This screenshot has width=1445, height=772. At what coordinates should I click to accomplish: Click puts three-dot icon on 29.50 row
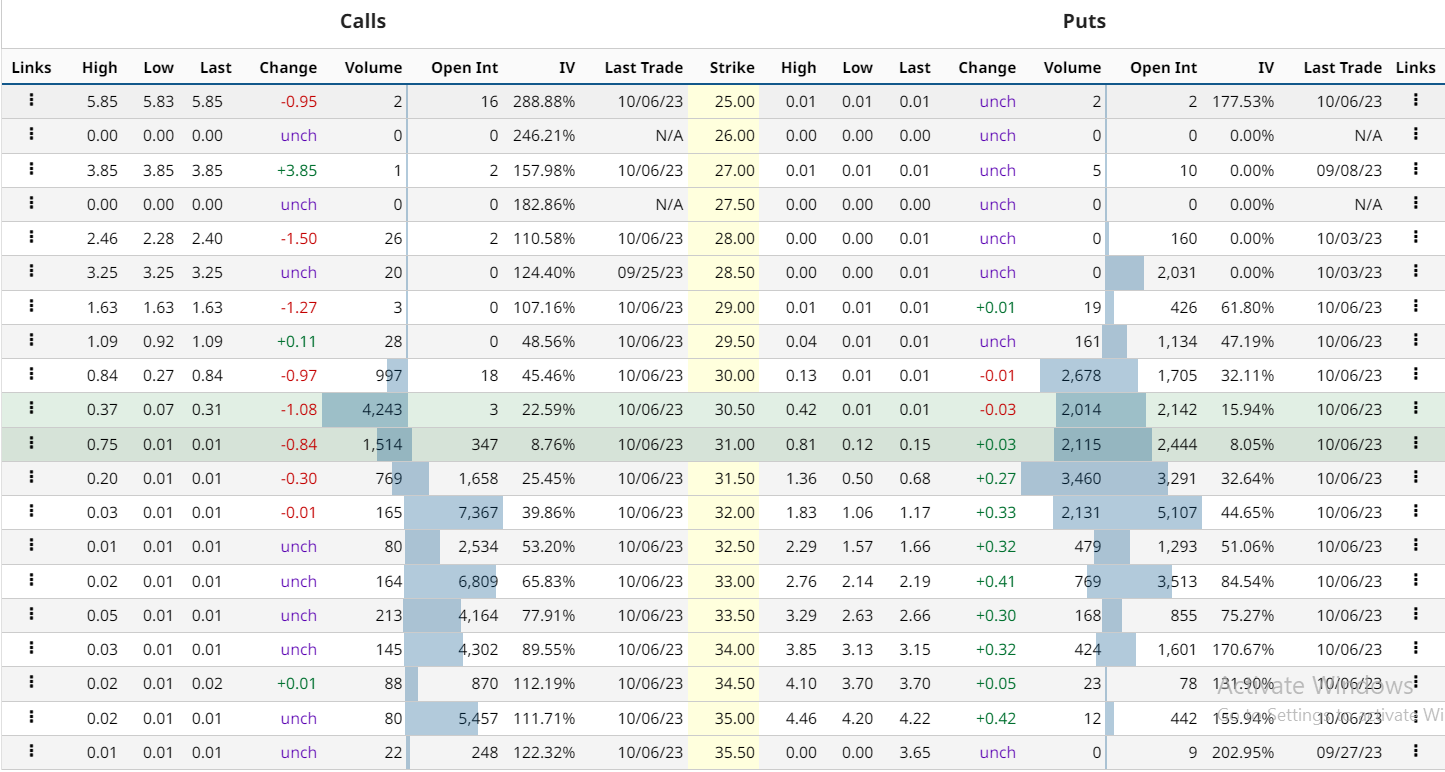[1415, 340]
